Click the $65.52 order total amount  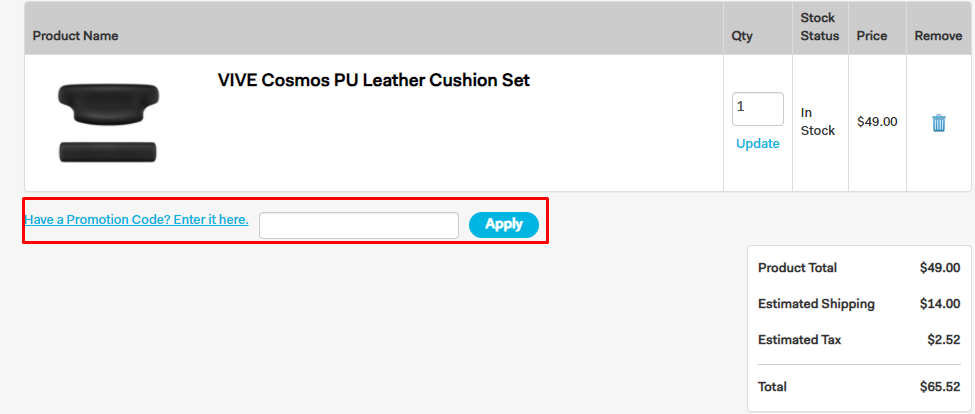940,387
